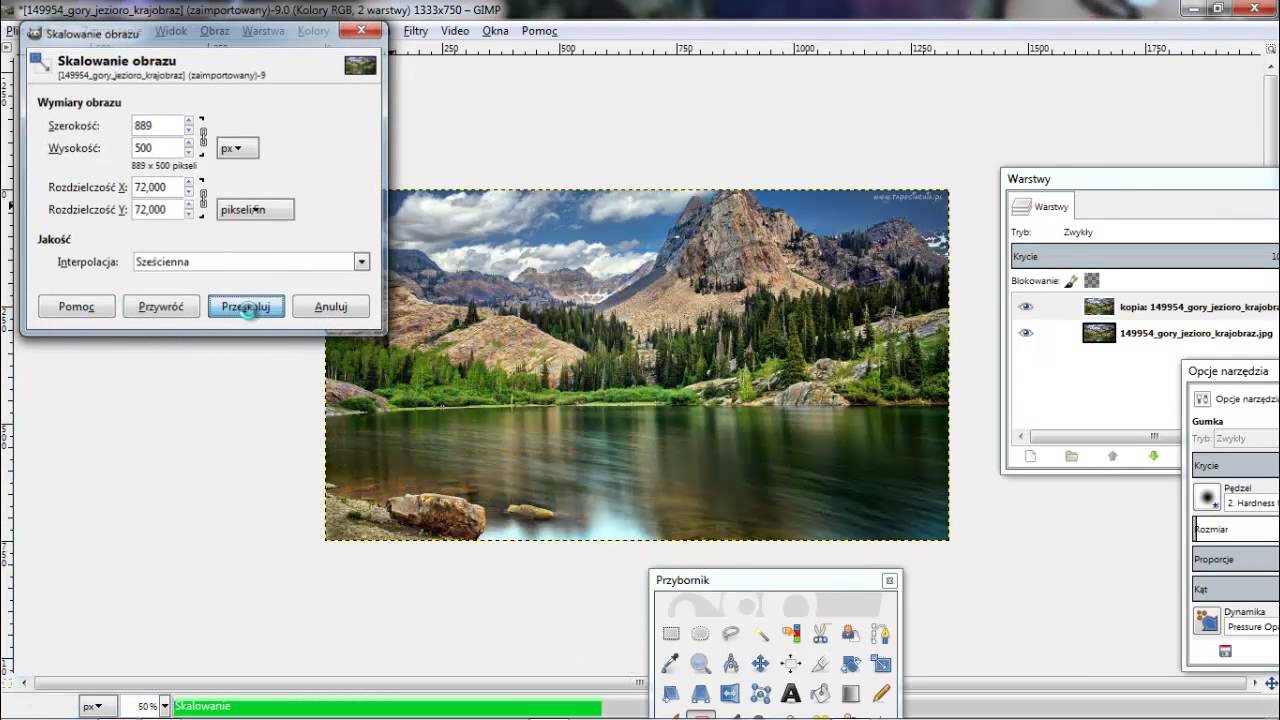
Task: Select the Blend gradient tool
Action: pos(851,693)
